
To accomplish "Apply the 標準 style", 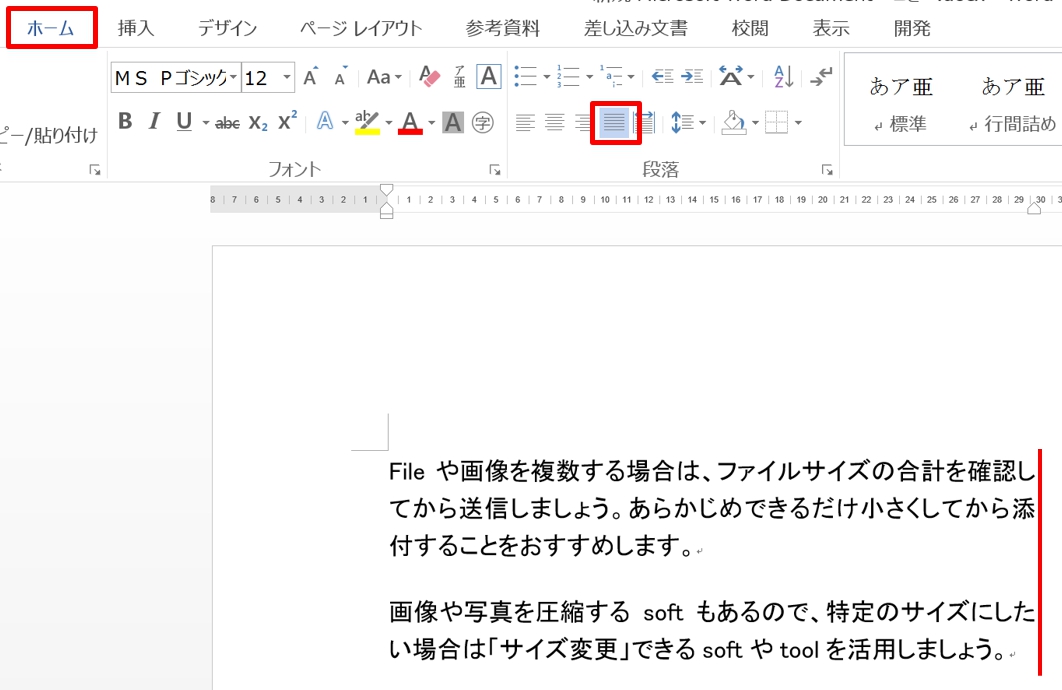I will (x=901, y=102).
